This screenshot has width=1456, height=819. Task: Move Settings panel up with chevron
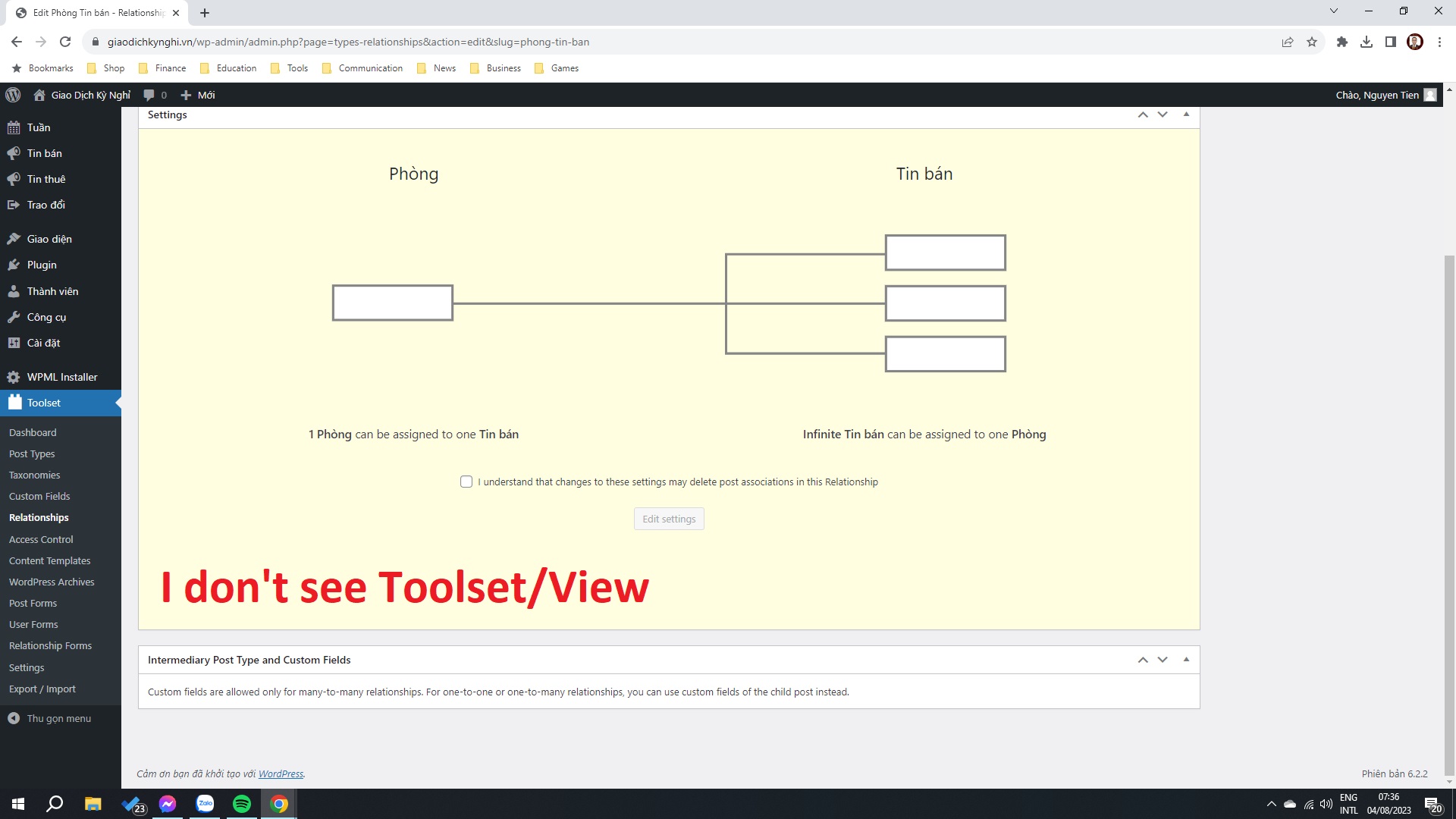pyautogui.click(x=1143, y=115)
